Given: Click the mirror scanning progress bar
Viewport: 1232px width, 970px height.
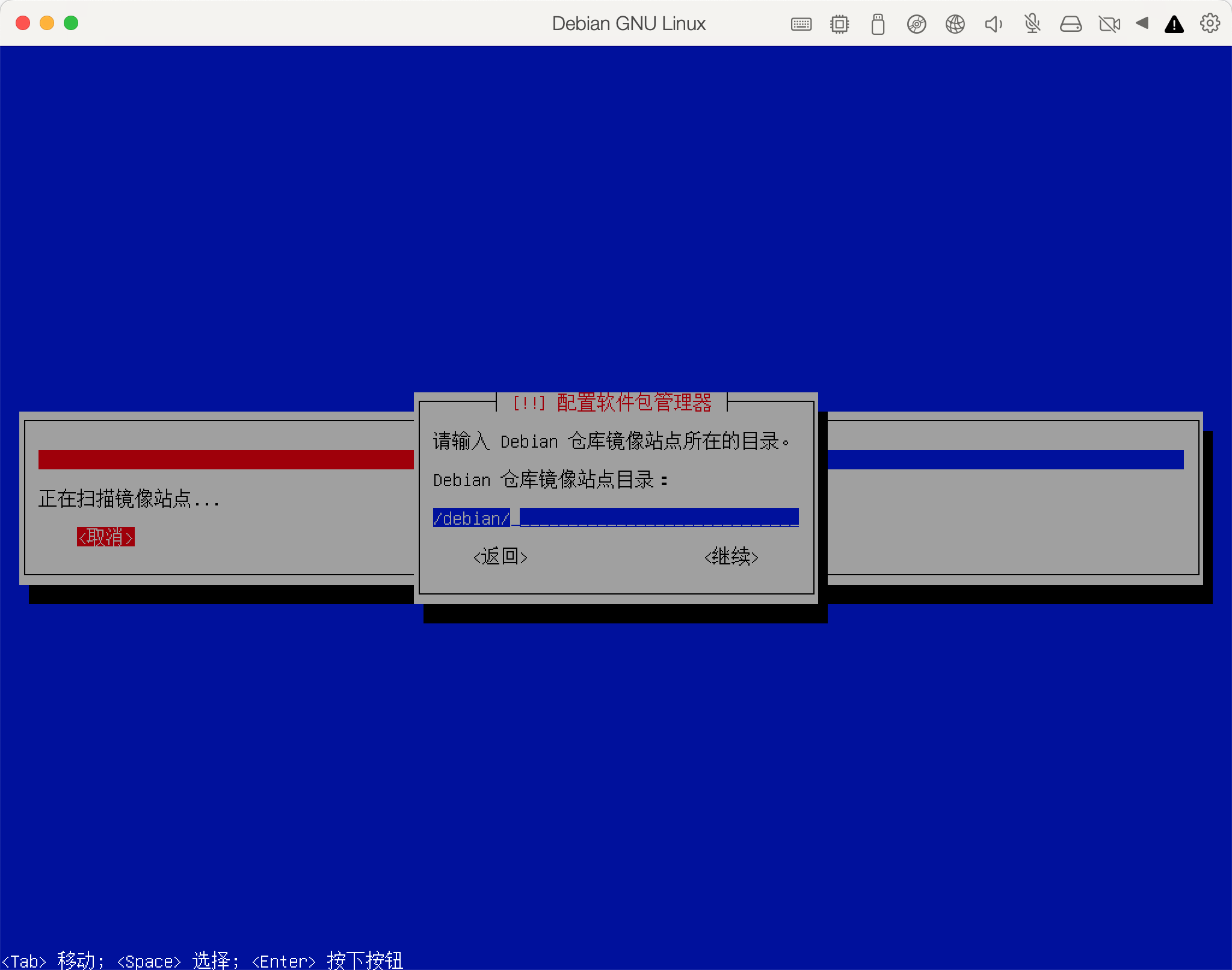Looking at the screenshot, I should 611,460.
